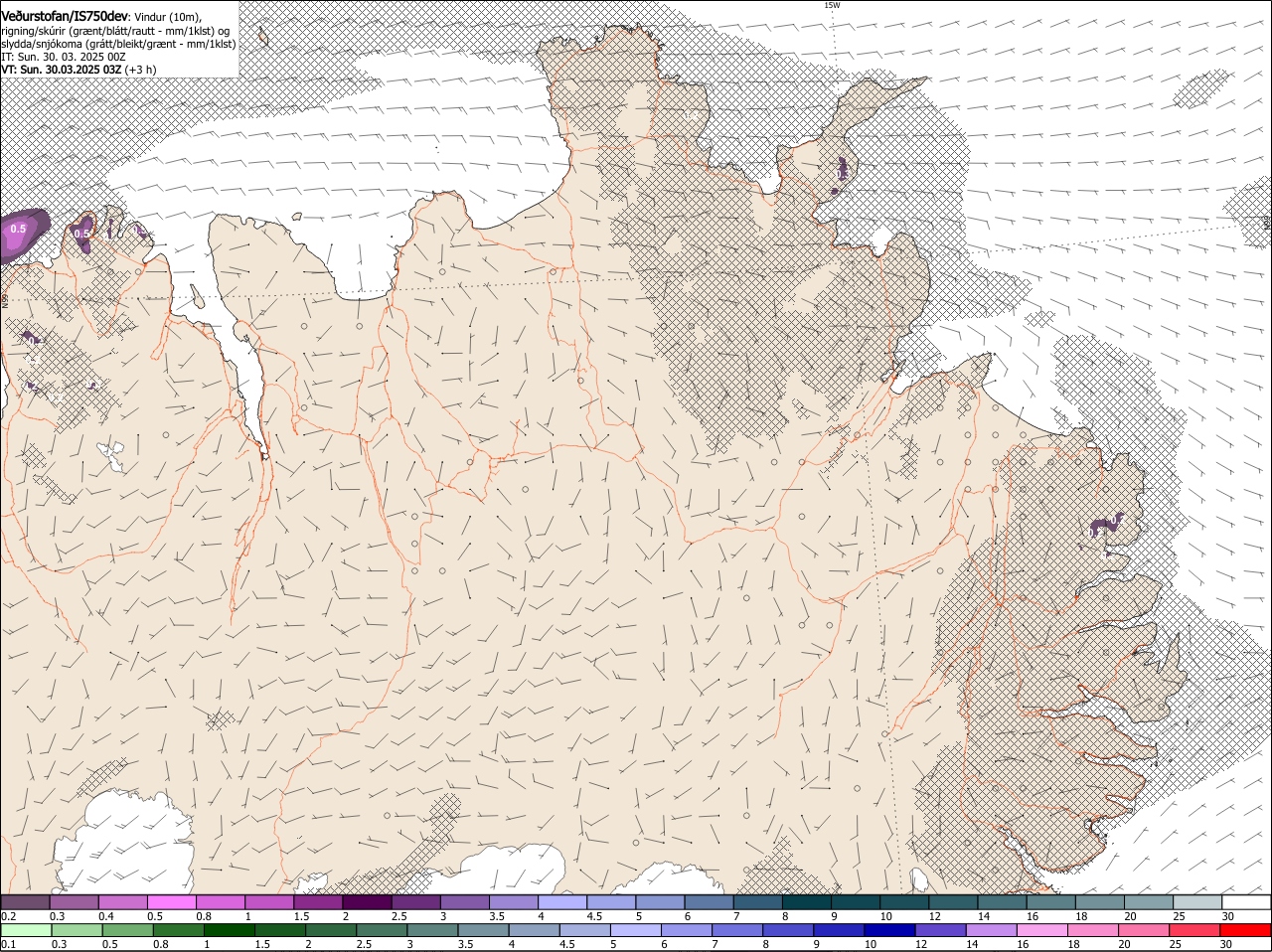
Task: Select lower legend swatch between 3 and 3.5
Action: (x=432, y=930)
